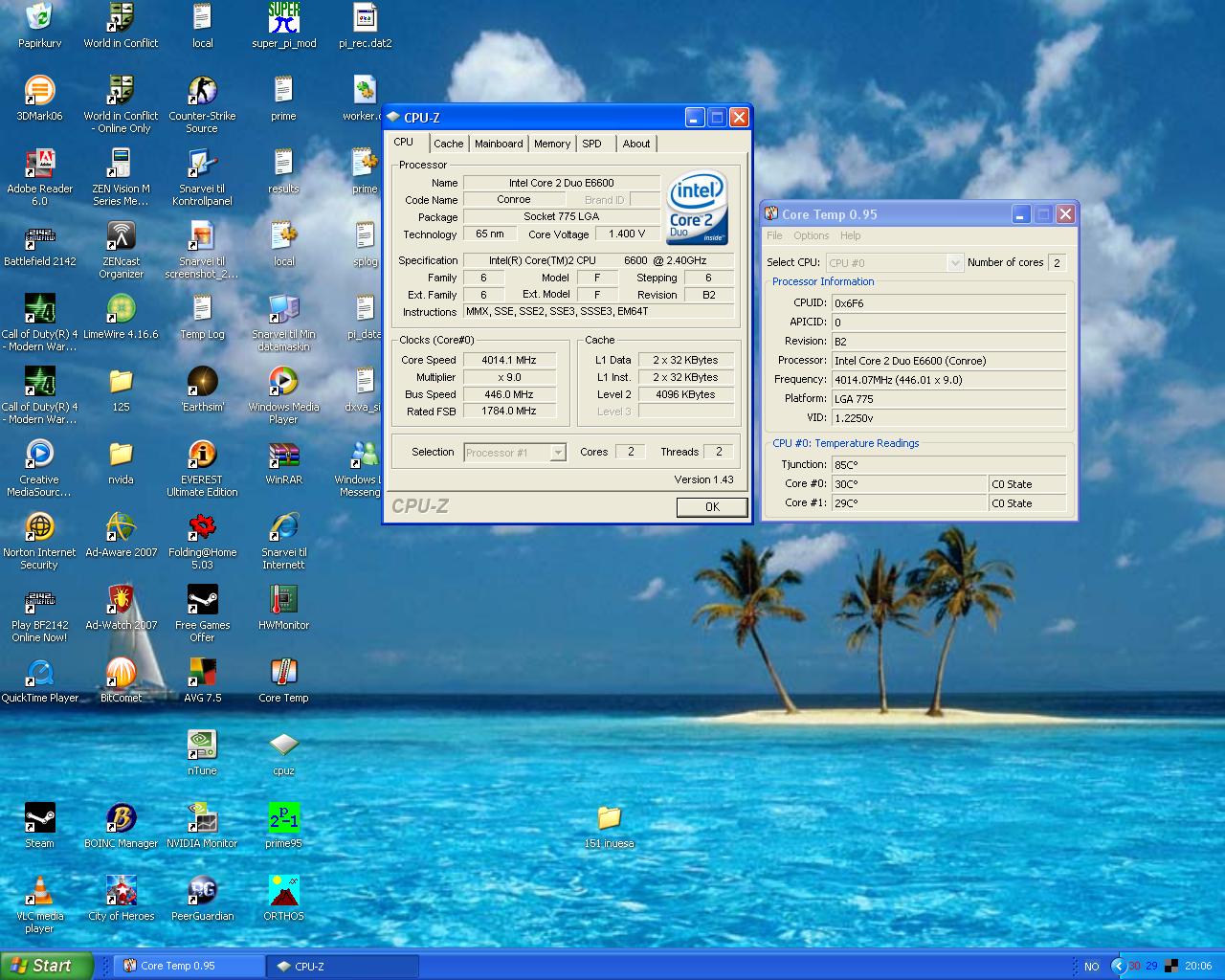Click the Intel Core 2 Duo logo

(698, 208)
